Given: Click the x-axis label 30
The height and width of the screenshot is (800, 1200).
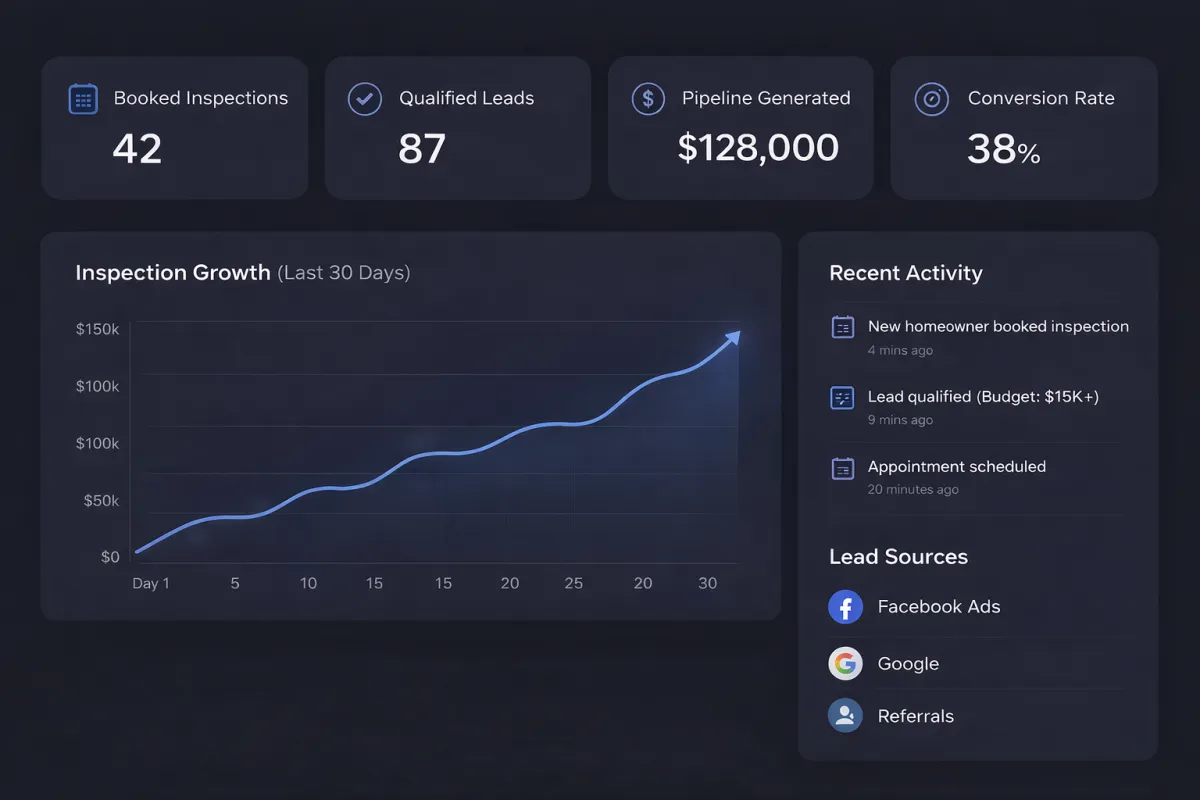Looking at the screenshot, I should coord(707,583).
